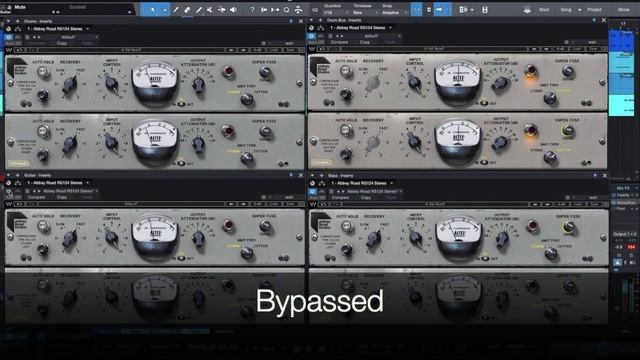640x360 pixels.
Task: Click the Unit Type selector knob on Drum Bus top unit
Action: tap(550, 98)
